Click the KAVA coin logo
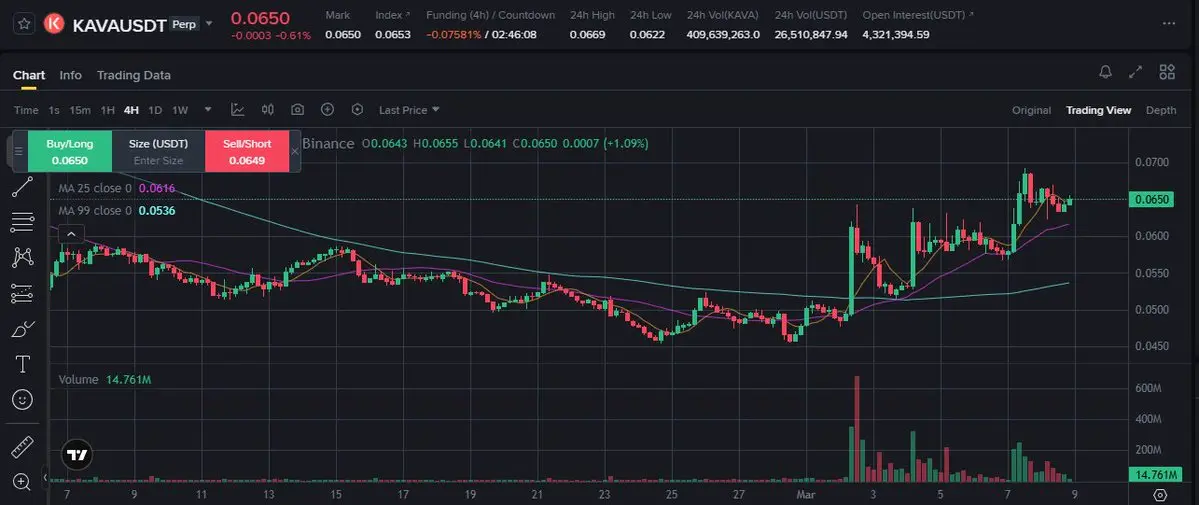 53,24
